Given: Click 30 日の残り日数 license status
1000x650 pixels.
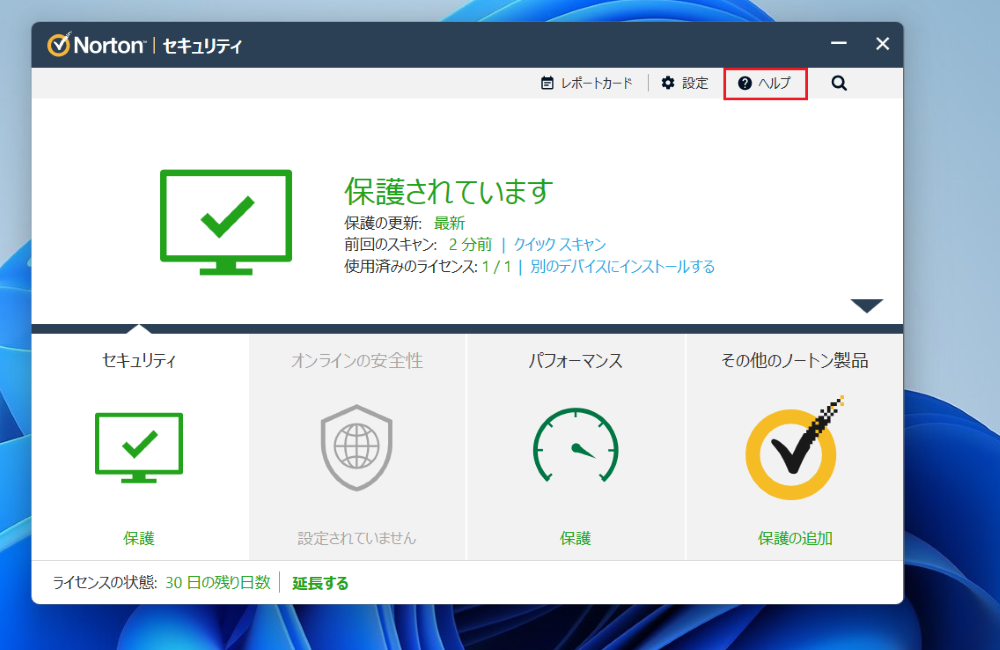Looking at the screenshot, I should (217, 582).
